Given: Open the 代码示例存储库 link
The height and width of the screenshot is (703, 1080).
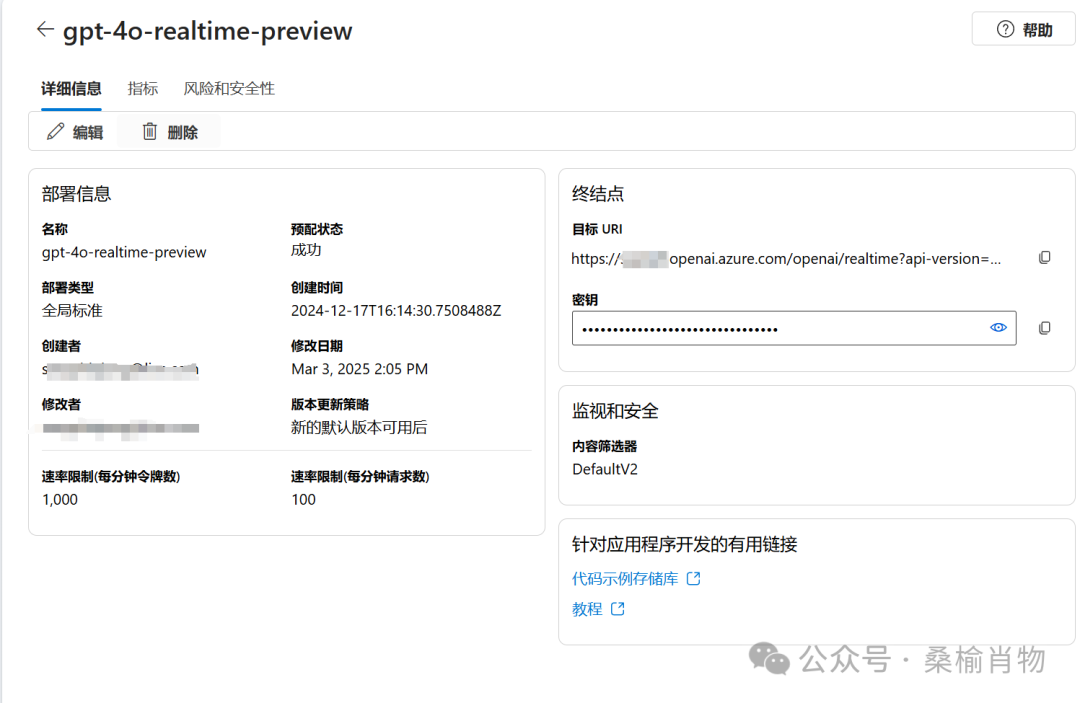Looking at the screenshot, I should 636,578.
